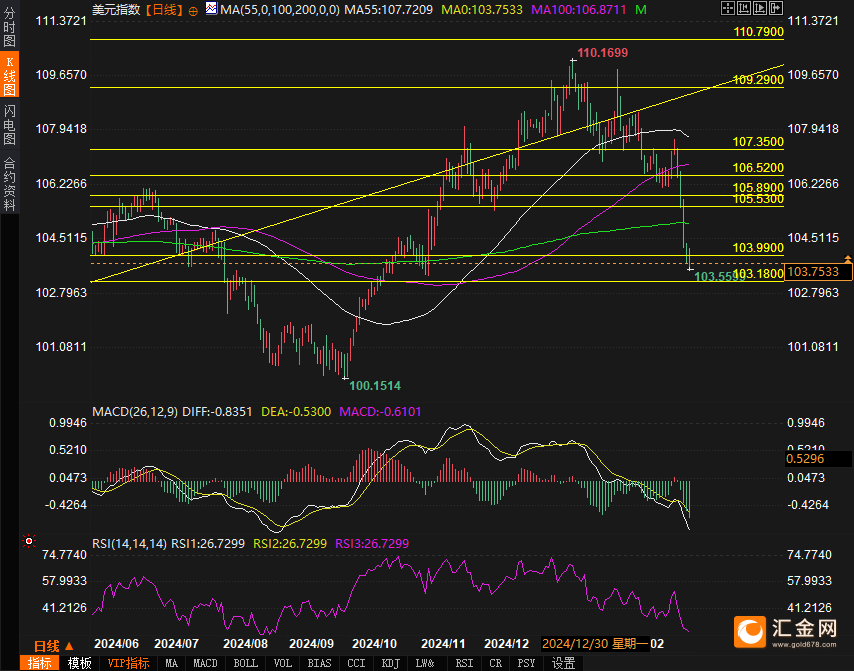Click the 105.8900 line label
Image resolution: width=854 pixels, height=671 pixels.
point(759,187)
